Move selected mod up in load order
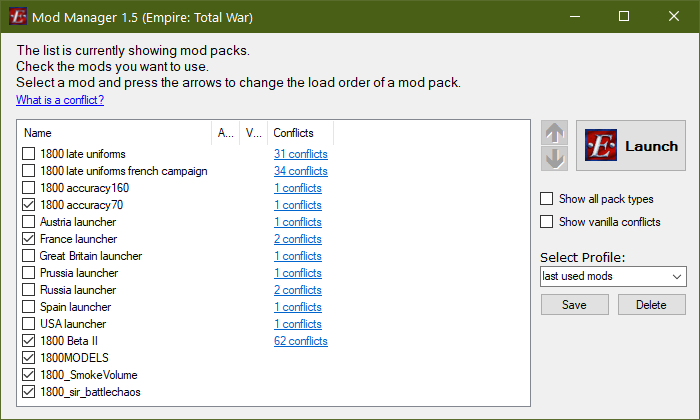This screenshot has height=420, width=700. 554,133
